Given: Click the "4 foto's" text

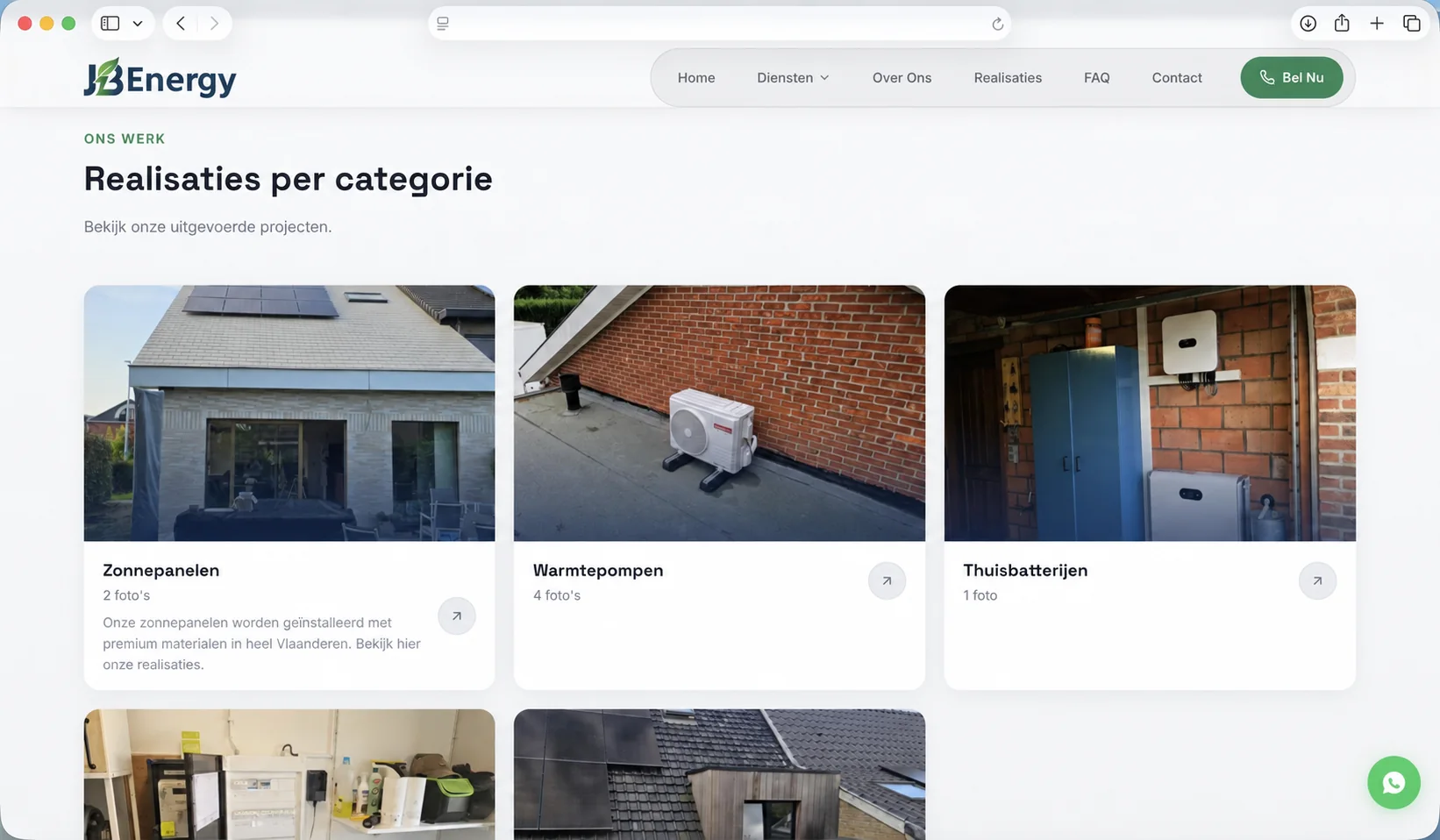Looking at the screenshot, I should pos(557,595).
